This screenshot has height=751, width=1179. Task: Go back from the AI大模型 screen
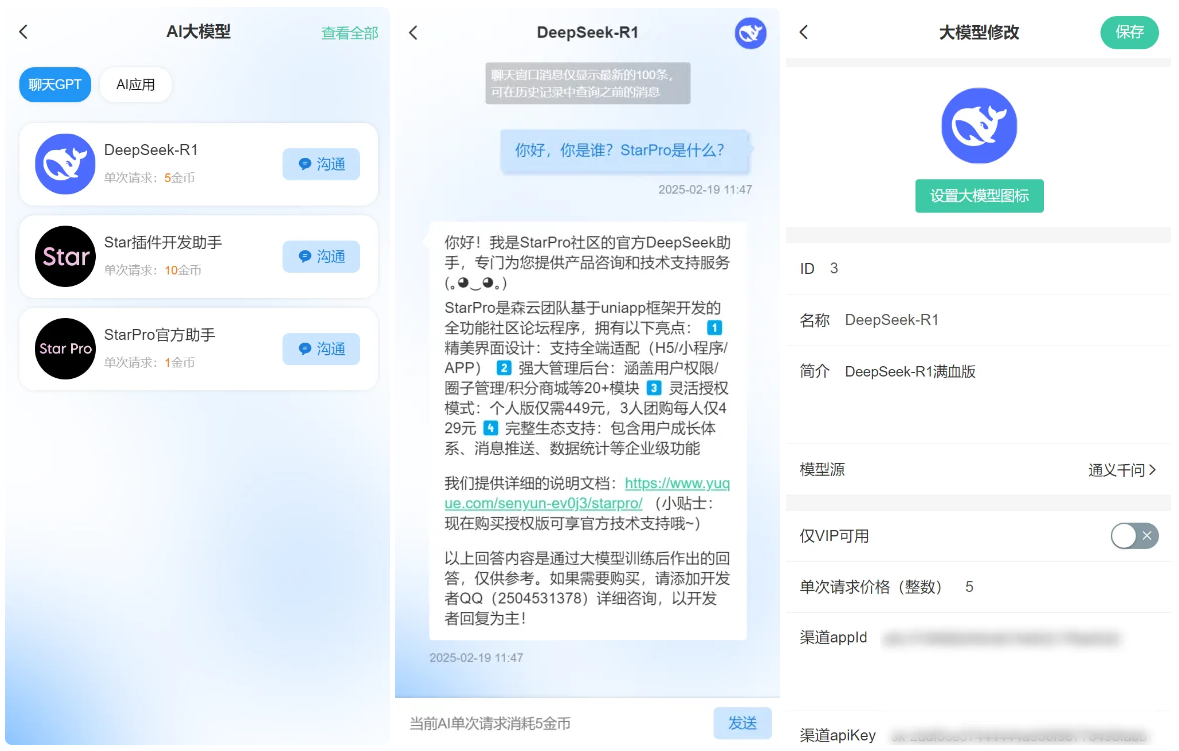click(x=23, y=32)
